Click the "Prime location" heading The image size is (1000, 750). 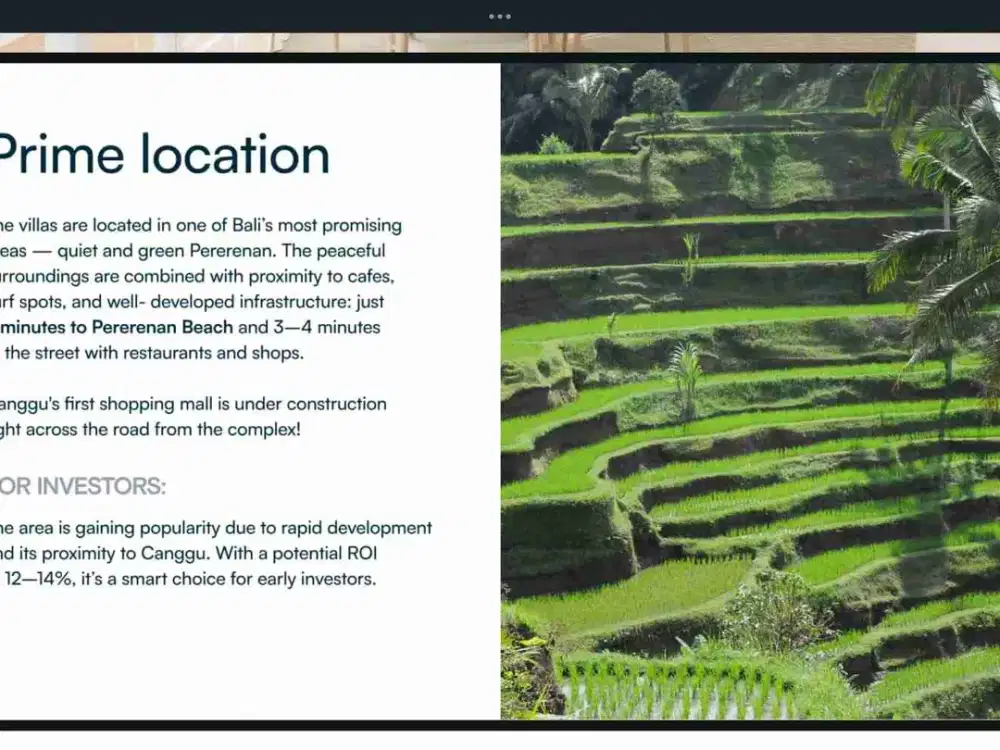(x=163, y=154)
